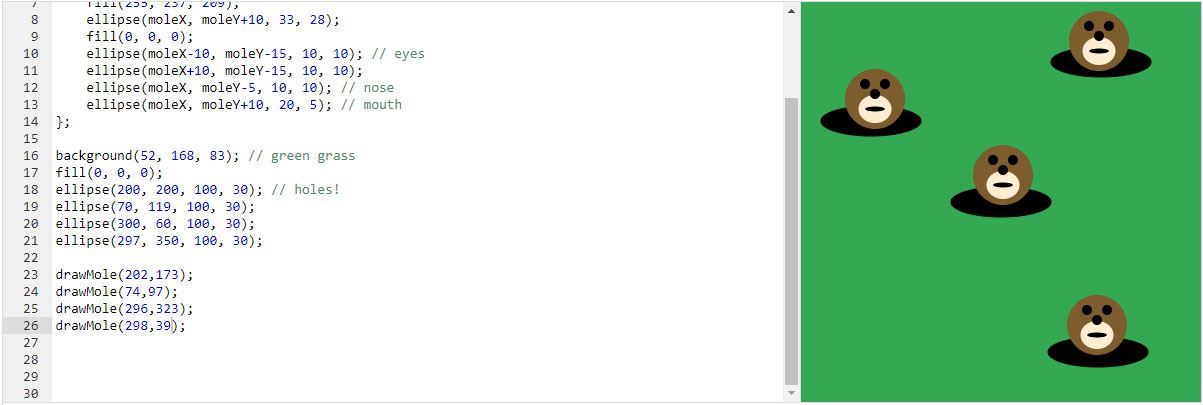
Task: Click the background(52, 168, 83) code line
Action: point(148,155)
